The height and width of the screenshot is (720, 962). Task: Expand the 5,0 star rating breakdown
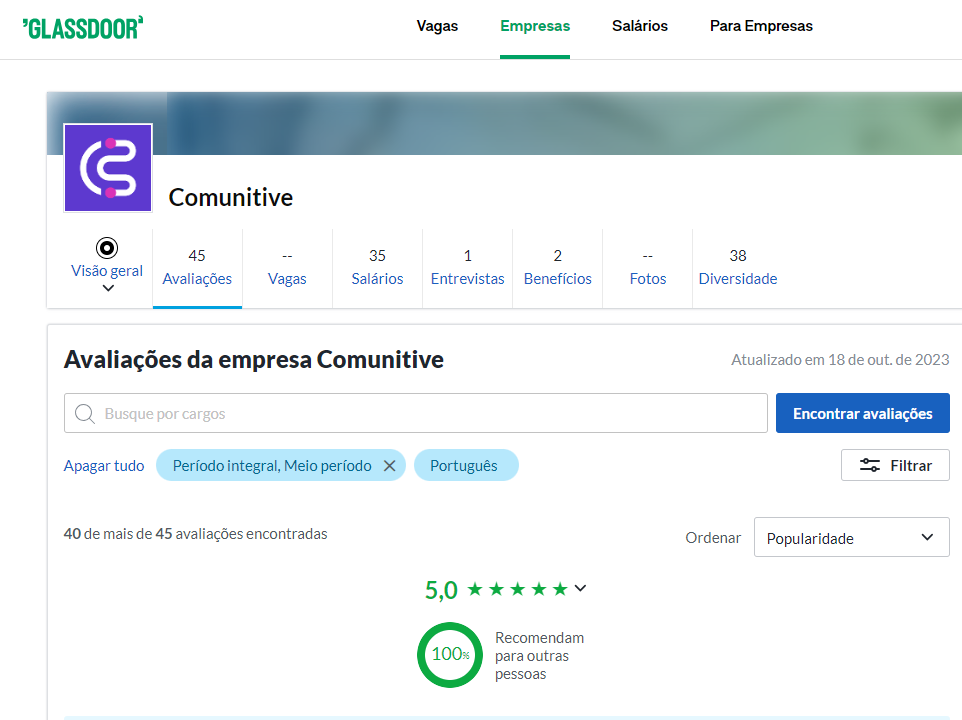click(x=580, y=589)
